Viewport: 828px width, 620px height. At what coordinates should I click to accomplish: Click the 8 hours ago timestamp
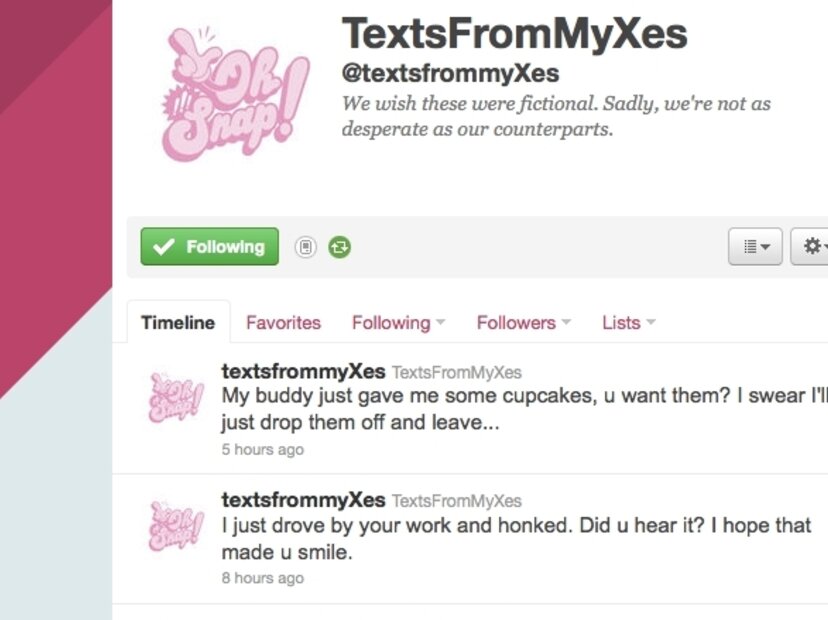coord(262,578)
